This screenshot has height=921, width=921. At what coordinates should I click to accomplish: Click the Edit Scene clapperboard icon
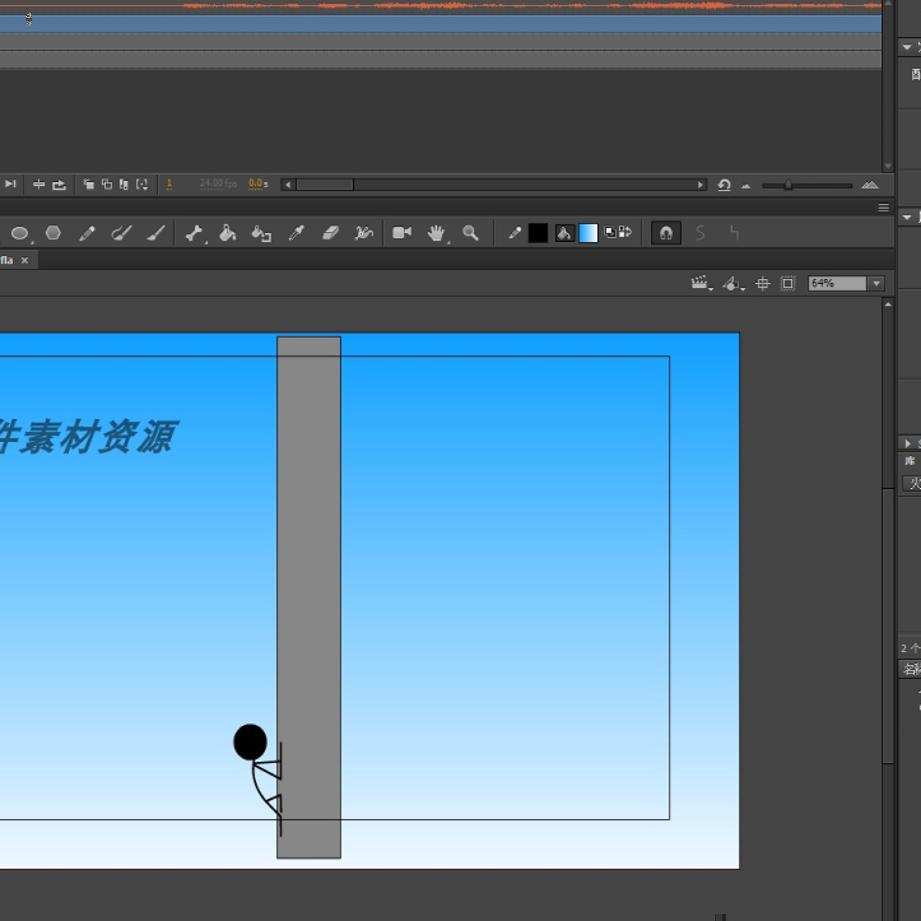(701, 284)
